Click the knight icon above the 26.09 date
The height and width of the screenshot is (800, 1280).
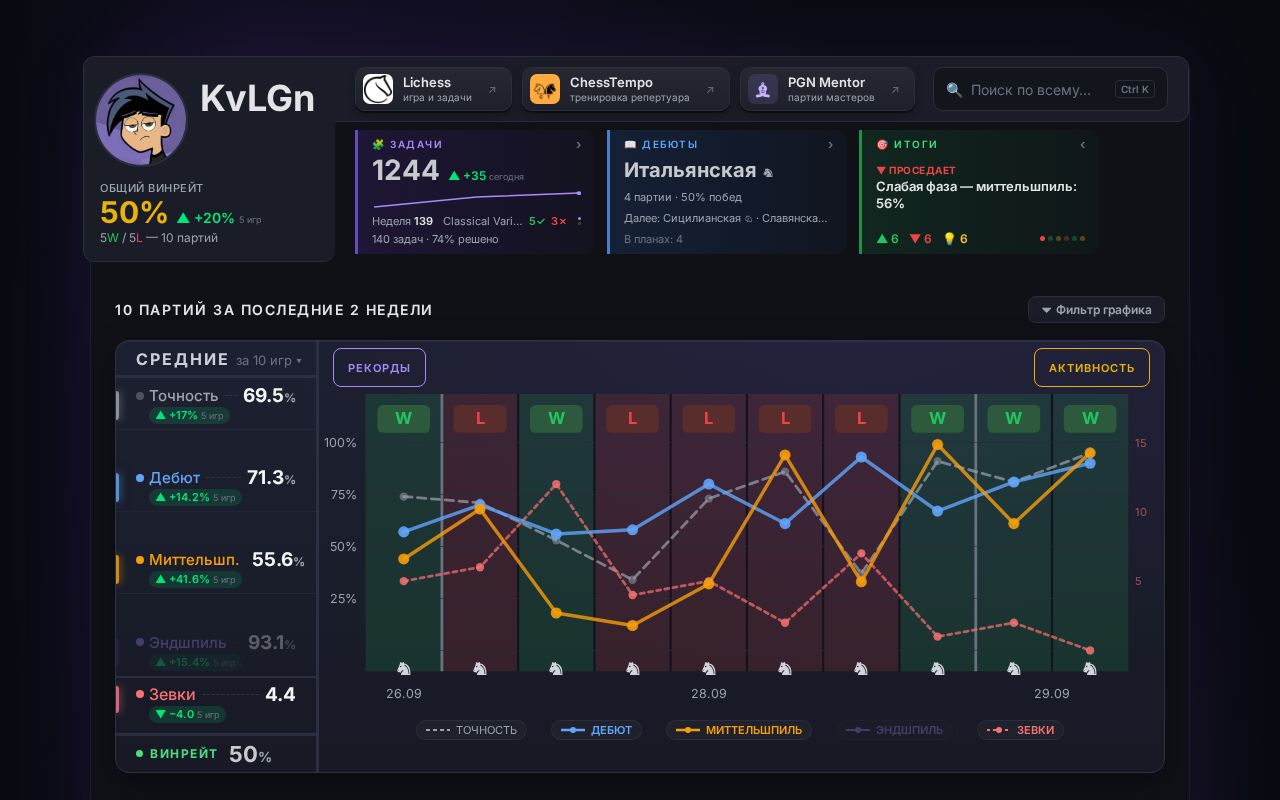point(404,668)
